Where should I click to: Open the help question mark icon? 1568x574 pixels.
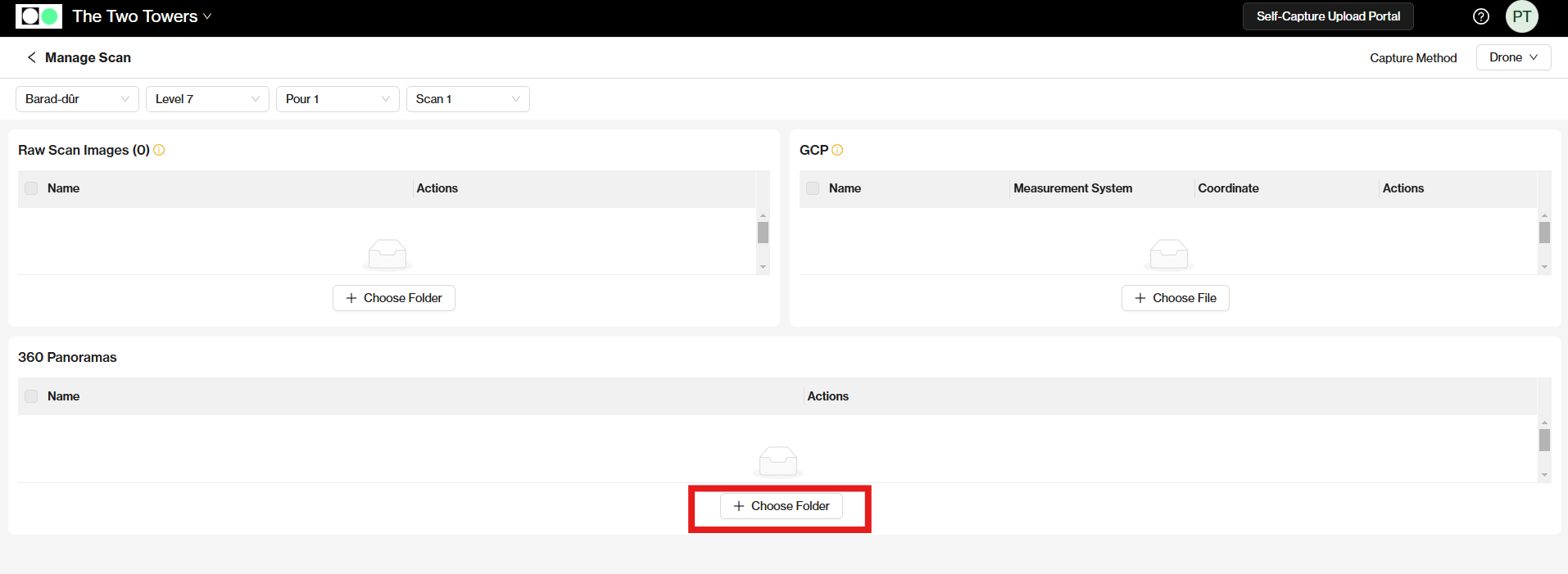click(1480, 16)
